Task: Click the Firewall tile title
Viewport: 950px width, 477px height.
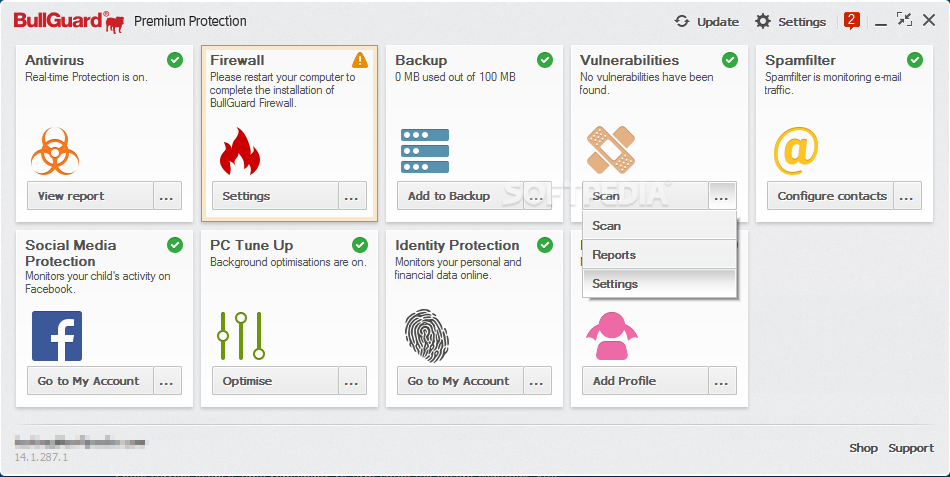Action: [x=237, y=60]
